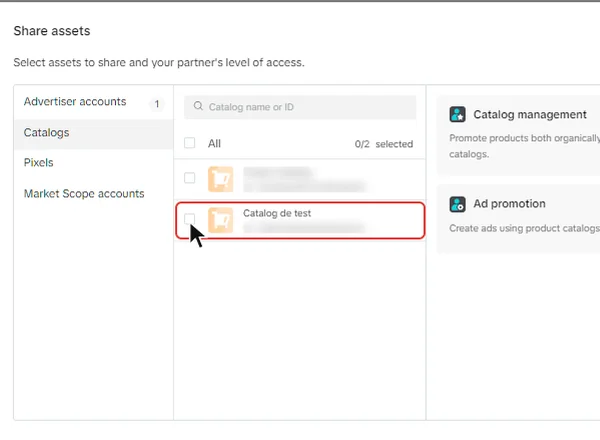Click the 0/2 selected counter
Image resolution: width=600 pixels, height=440 pixels.
[384, 144]
